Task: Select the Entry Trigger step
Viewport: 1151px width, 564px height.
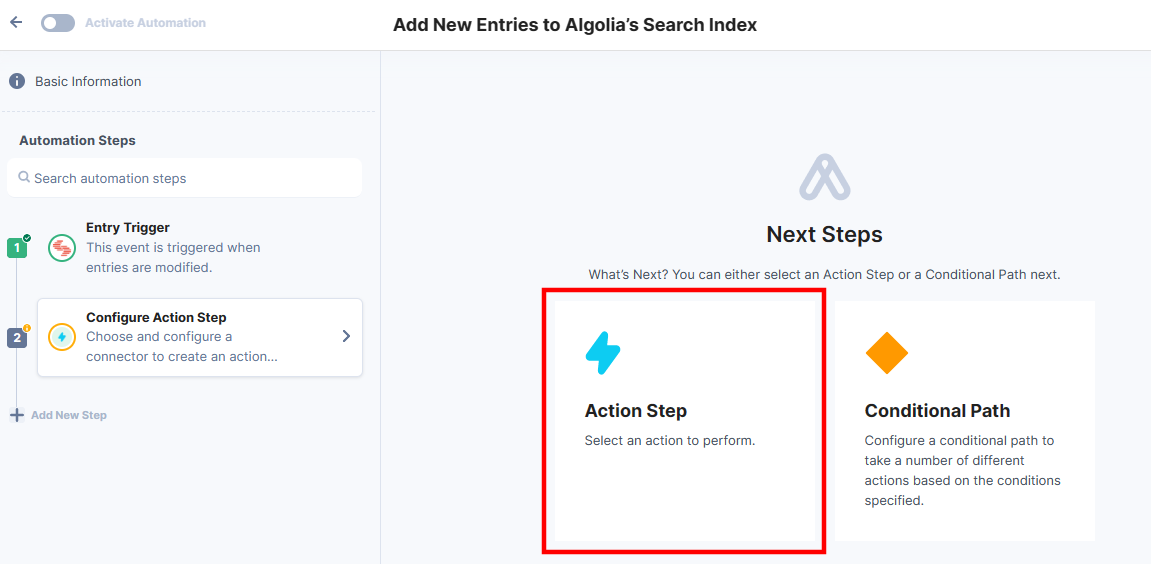Action: click(x=173, y=247)
